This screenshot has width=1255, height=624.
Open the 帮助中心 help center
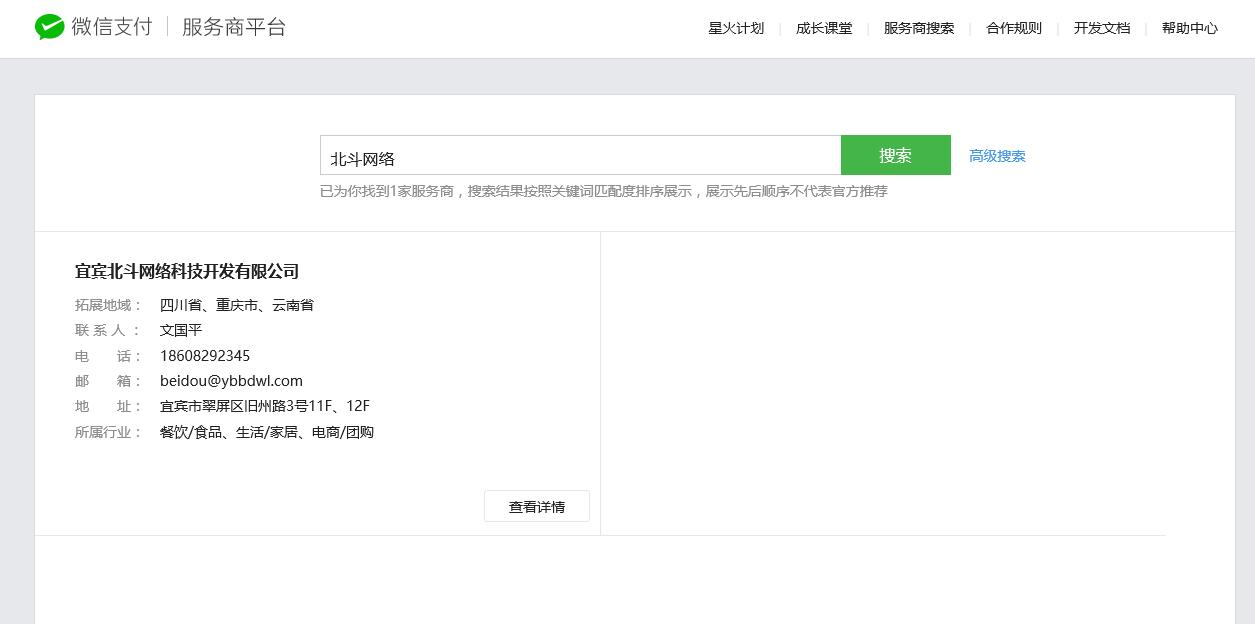[x=1189, y=29]
